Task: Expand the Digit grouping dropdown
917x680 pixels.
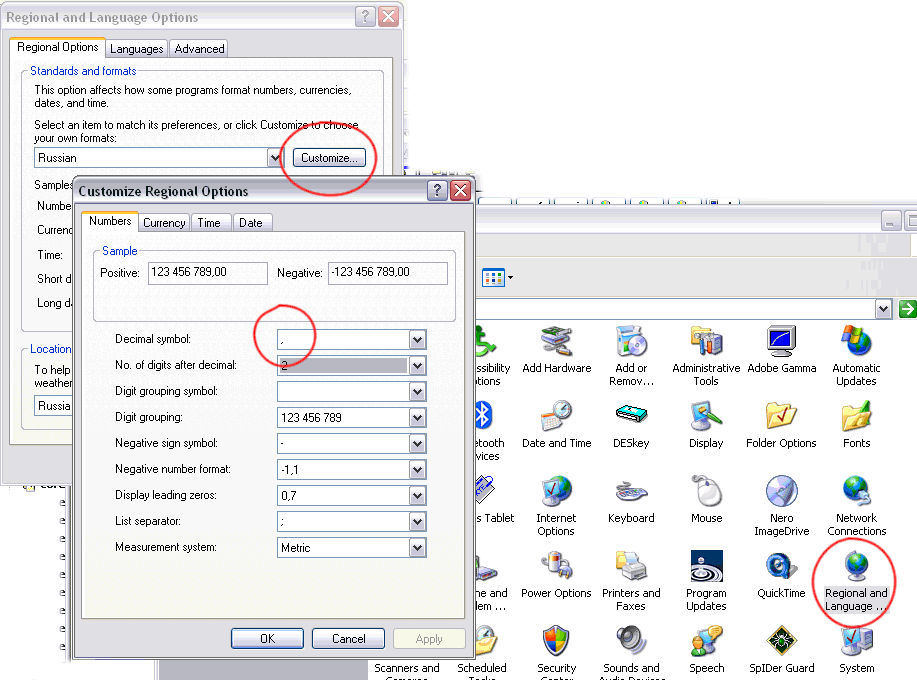Action: pos(417,418)
